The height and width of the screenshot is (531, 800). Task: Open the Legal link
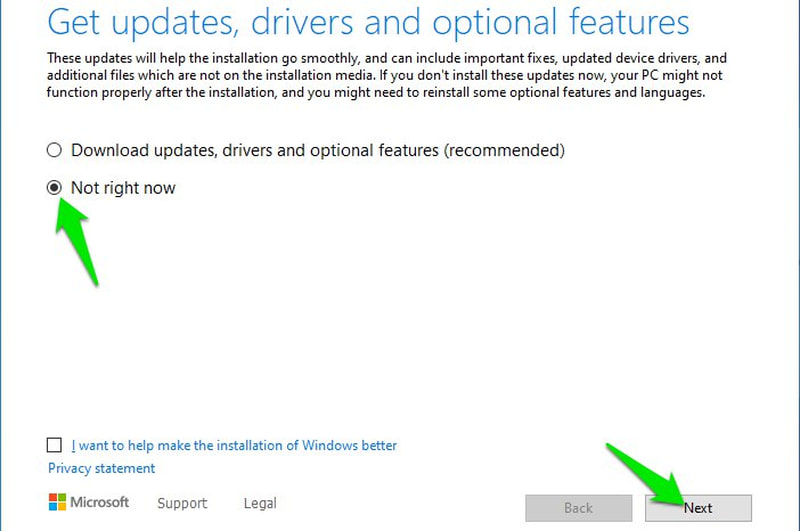click(x=260, y=503)
